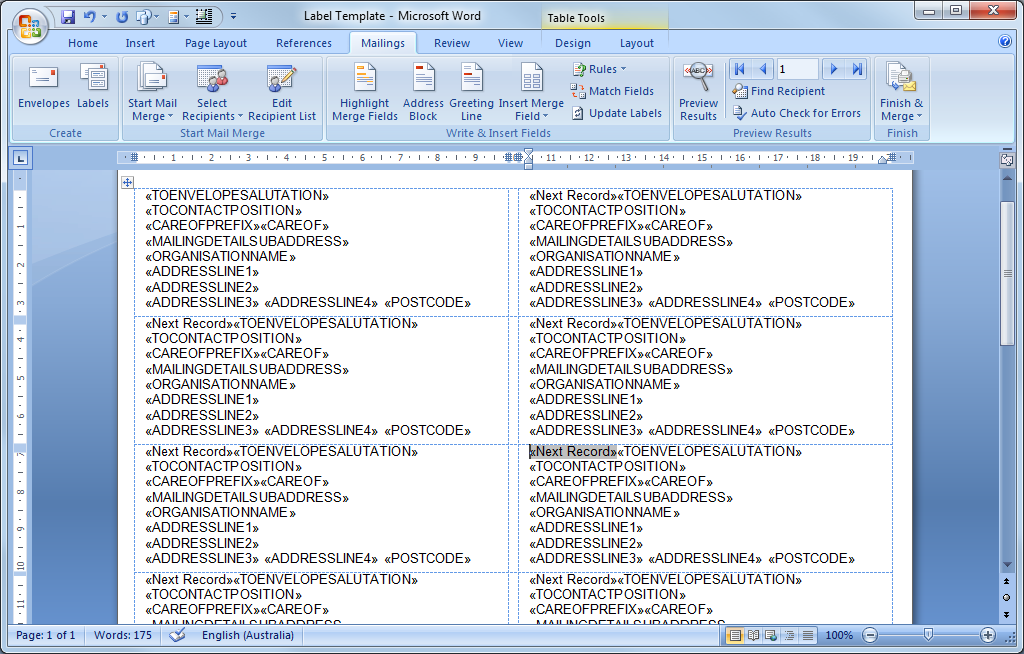1024x654 pixels.
Task: Insert a Greeting Line
Action: pyautogui.click(x=472, y=92)
